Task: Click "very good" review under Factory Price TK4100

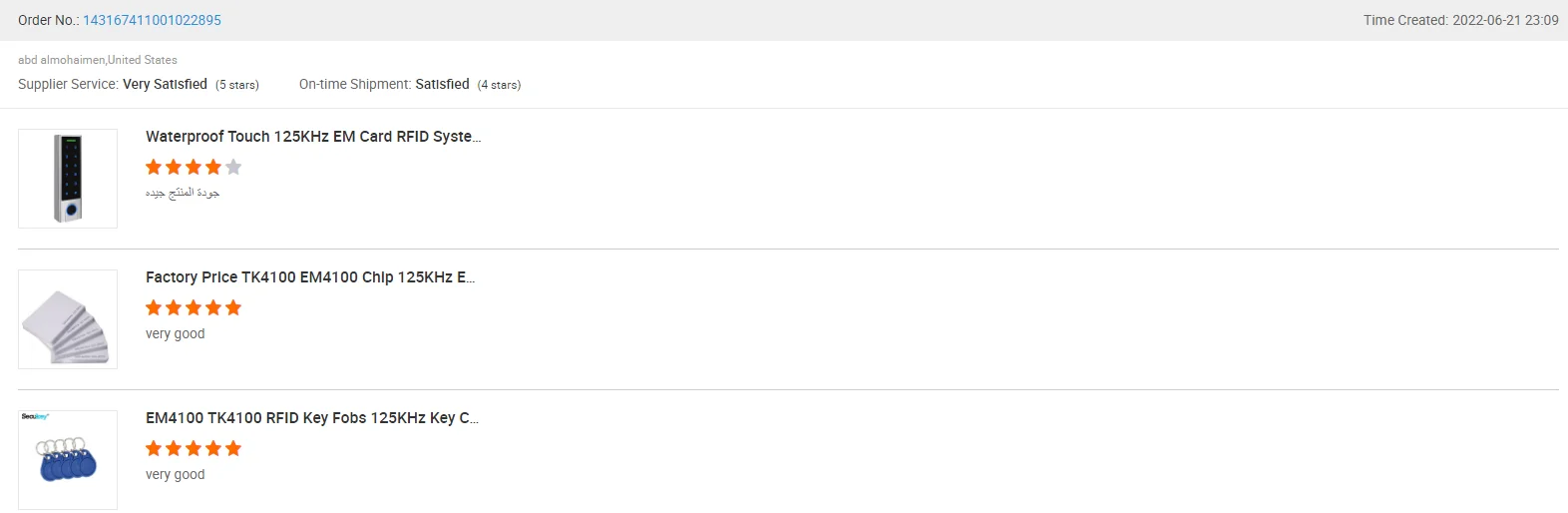Action: click(176, 333)
